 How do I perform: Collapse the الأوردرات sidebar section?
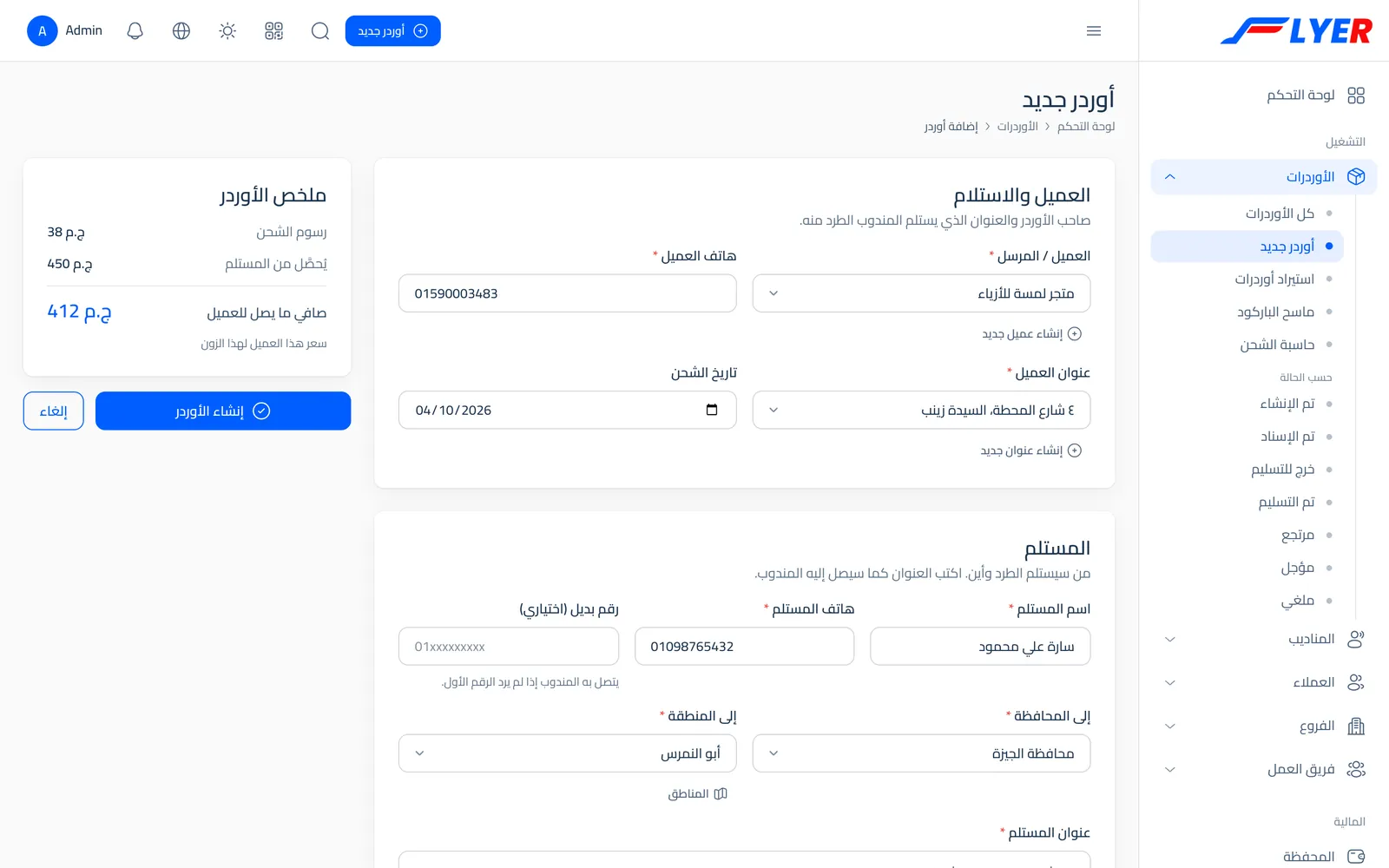(x=1264, y=177)
